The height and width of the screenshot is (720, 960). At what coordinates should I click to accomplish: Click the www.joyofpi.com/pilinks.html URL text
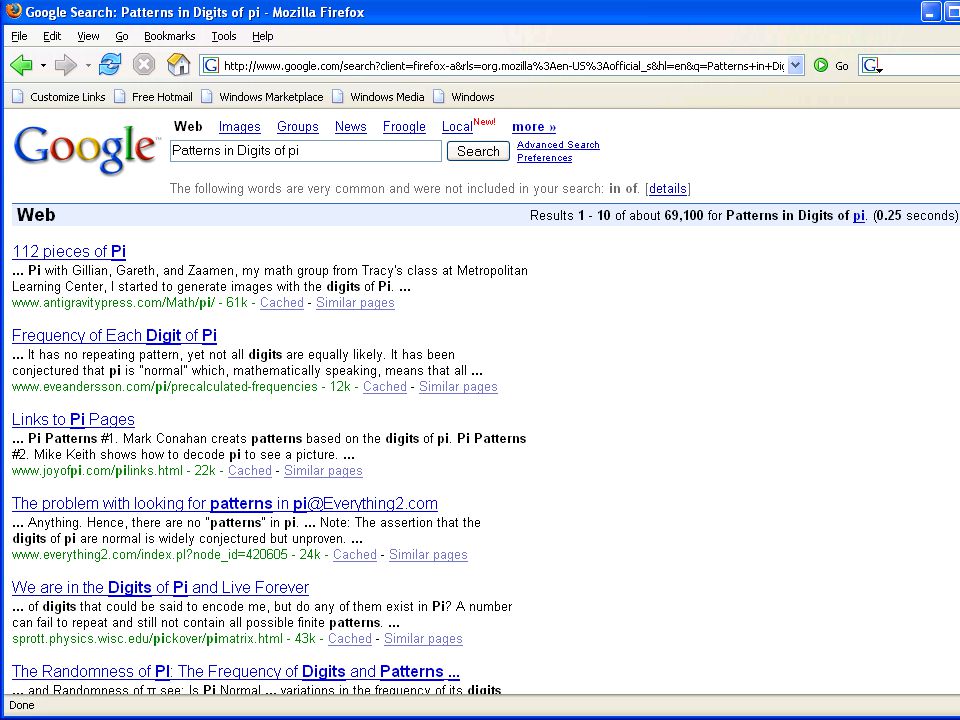click(x=97, y=470)
